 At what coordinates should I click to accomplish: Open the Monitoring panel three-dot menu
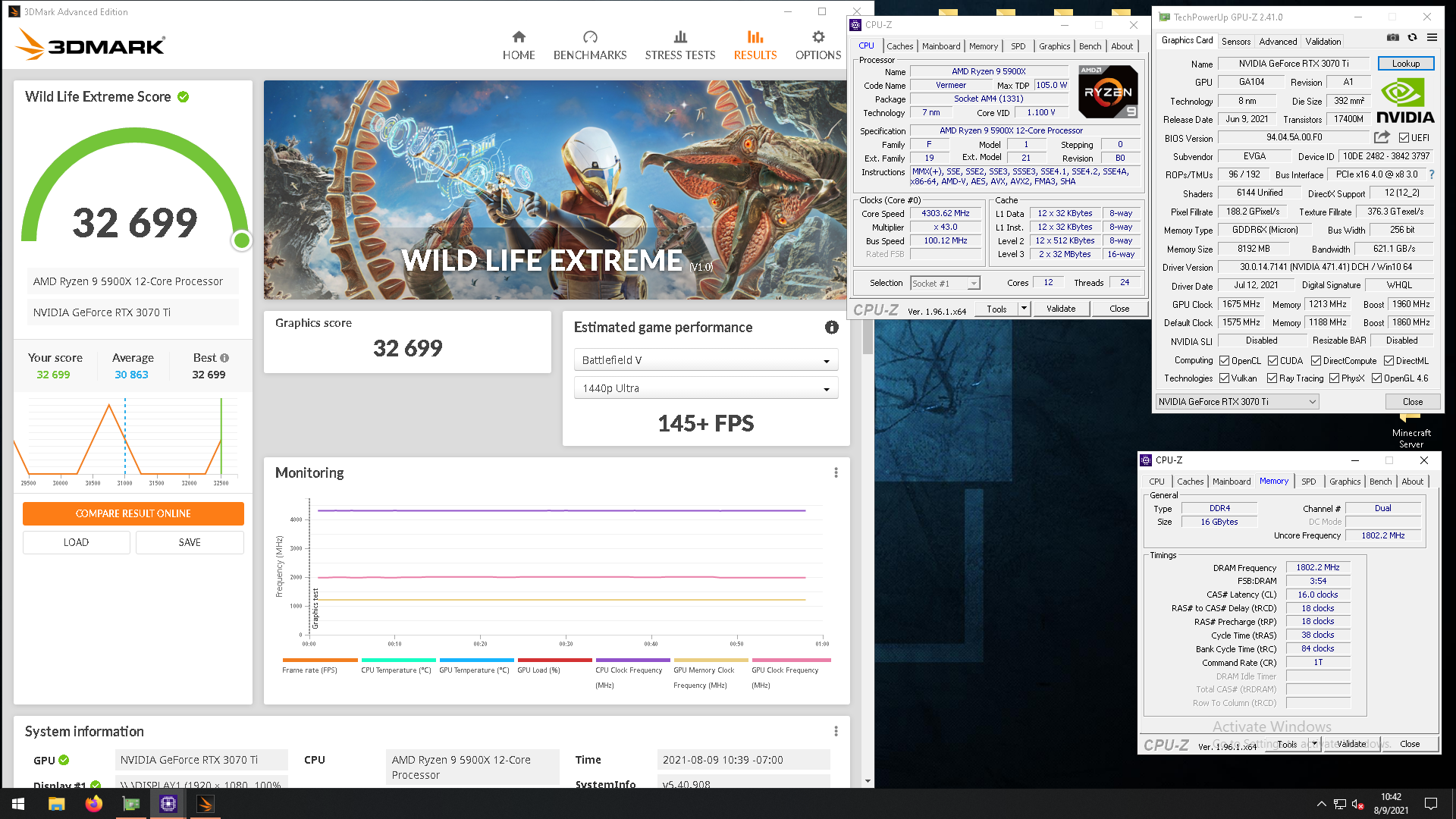(x=836, y=472)
